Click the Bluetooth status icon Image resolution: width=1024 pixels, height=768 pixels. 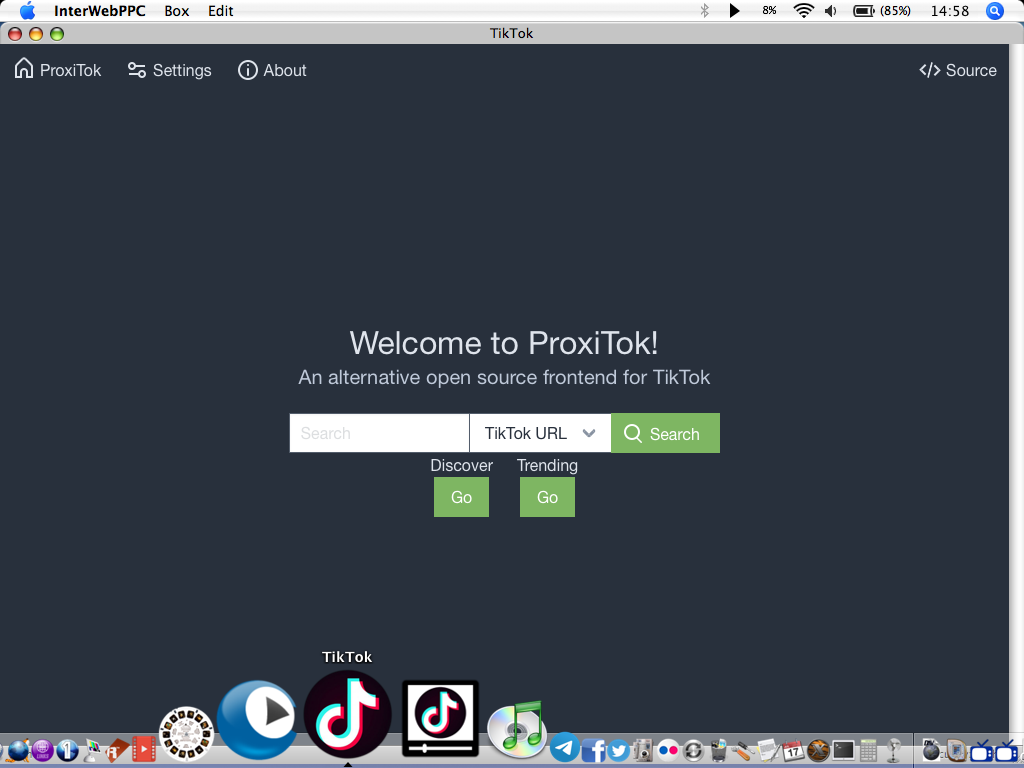pos(705,10)
